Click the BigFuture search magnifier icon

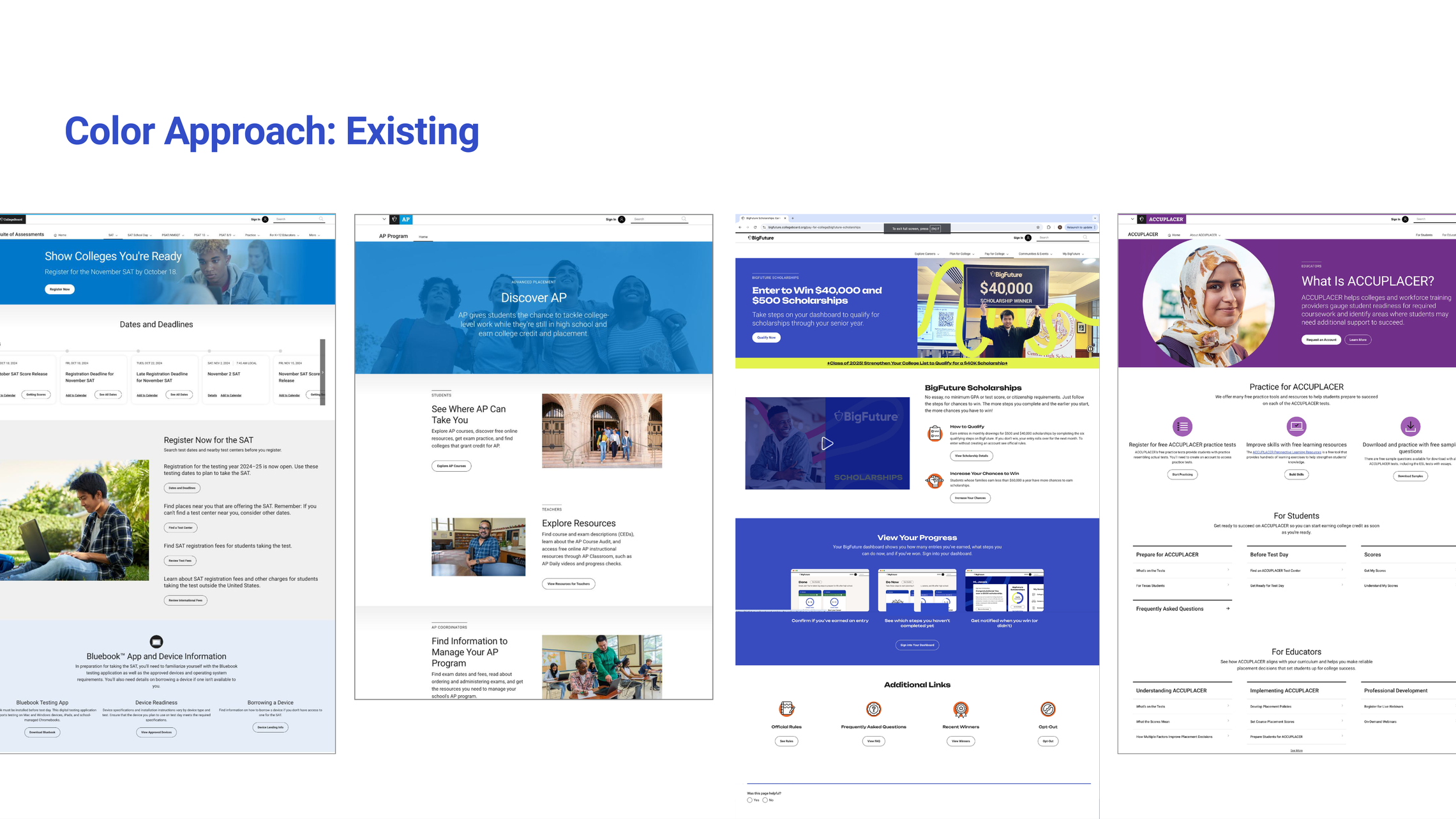click(x=1085, y=237)
